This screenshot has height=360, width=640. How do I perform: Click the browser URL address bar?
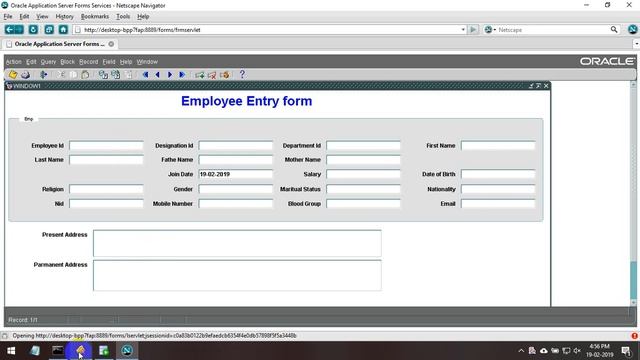[269, 29]
